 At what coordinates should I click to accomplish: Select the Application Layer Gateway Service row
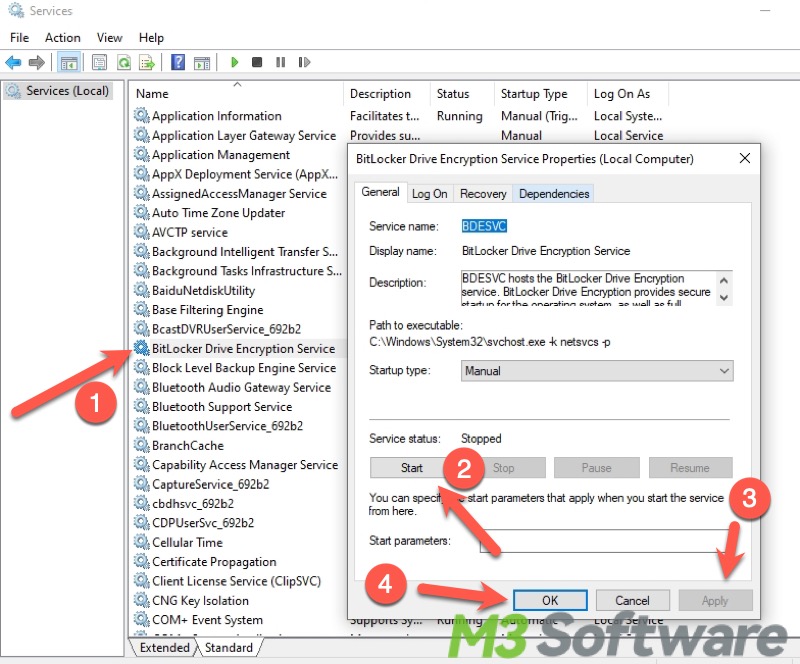tap(244, 136)
